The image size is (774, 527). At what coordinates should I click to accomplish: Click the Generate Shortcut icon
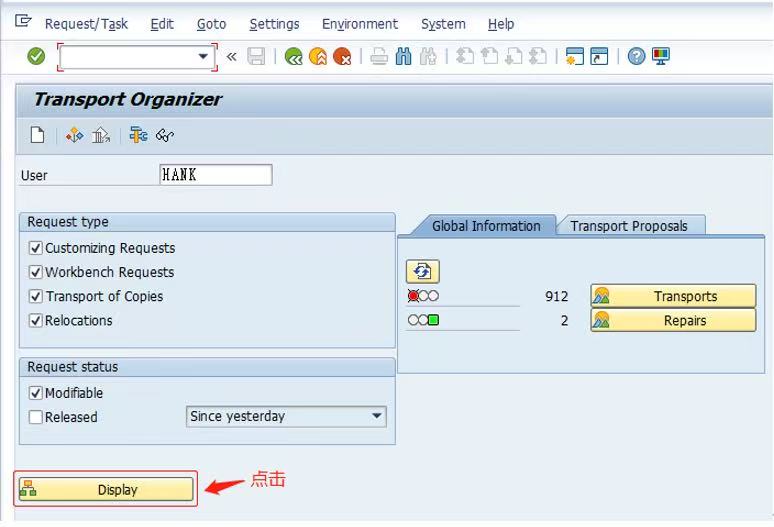coord(599,56)
